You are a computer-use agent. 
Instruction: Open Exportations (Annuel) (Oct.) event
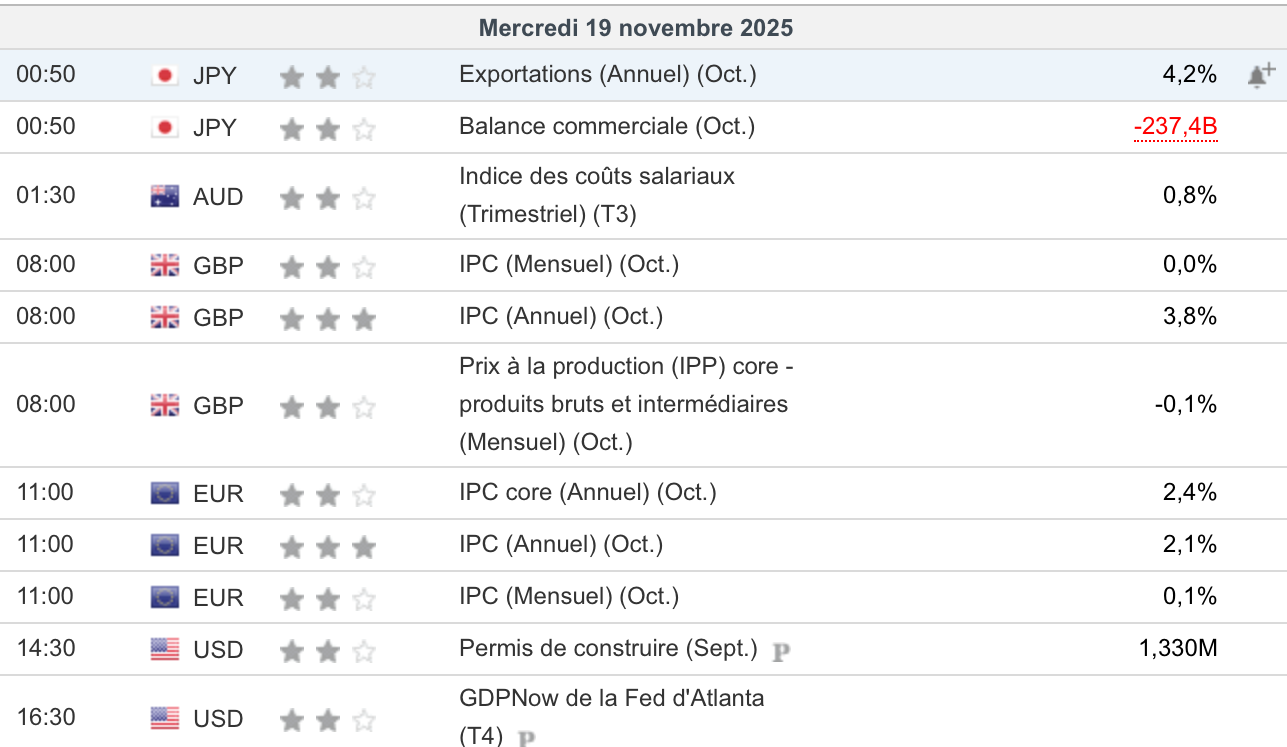point(608,75)
